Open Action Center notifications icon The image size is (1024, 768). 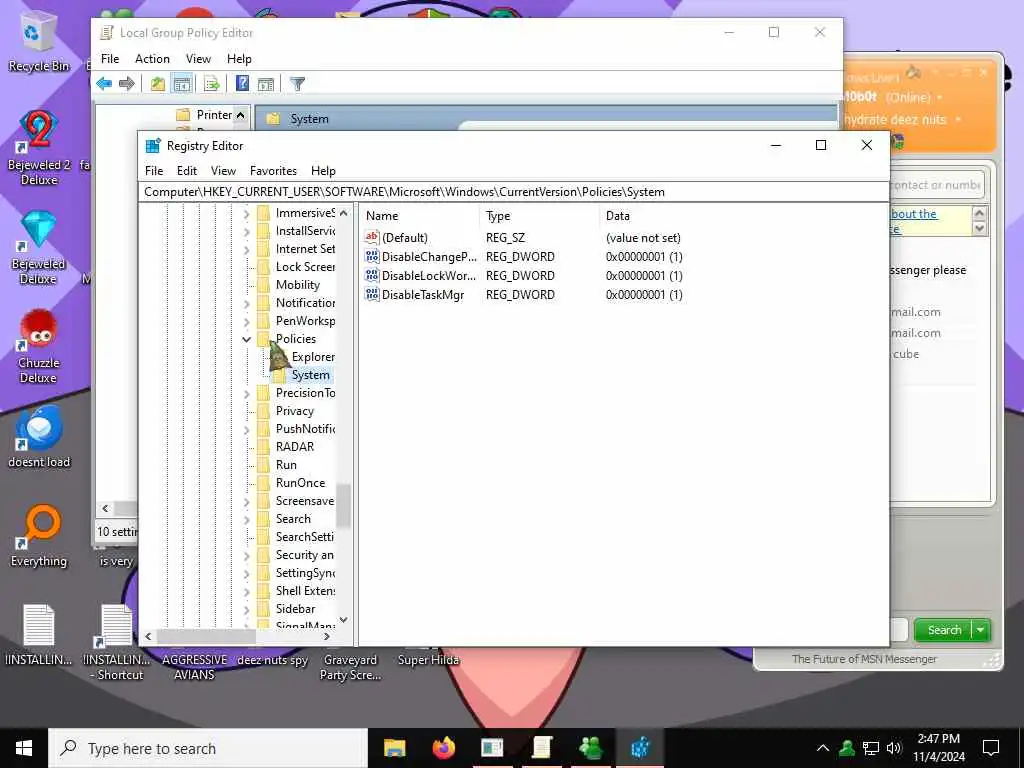coord(991,748)
